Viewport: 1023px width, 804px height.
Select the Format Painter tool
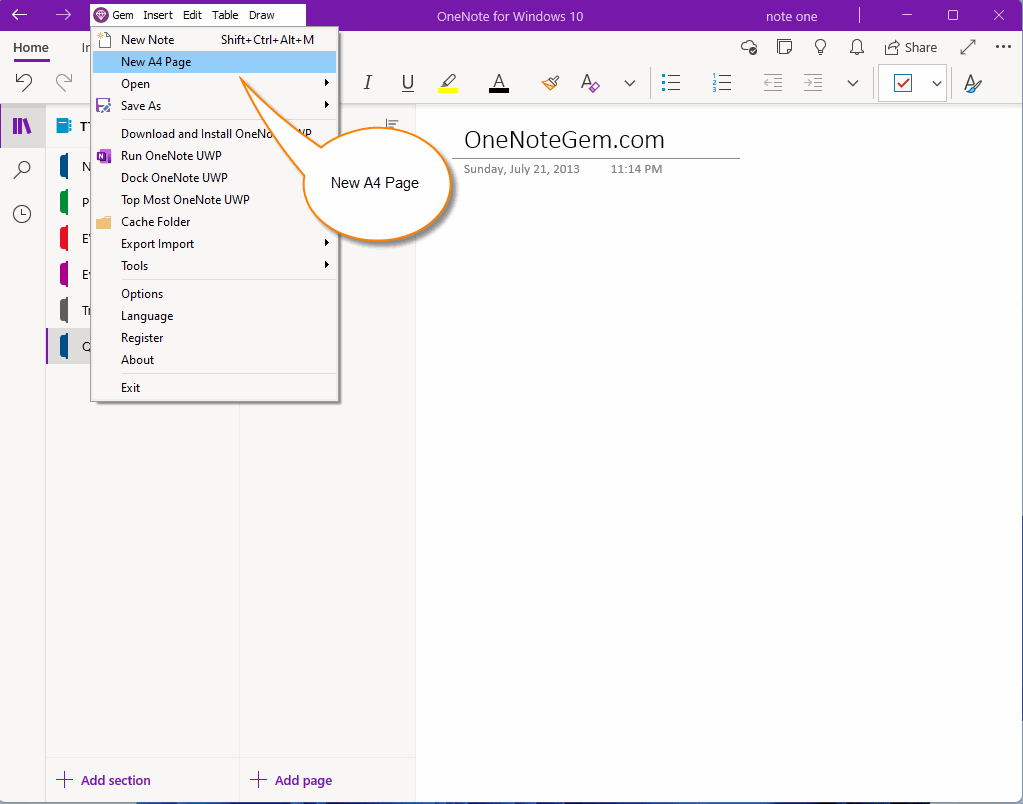pos(549,83)
